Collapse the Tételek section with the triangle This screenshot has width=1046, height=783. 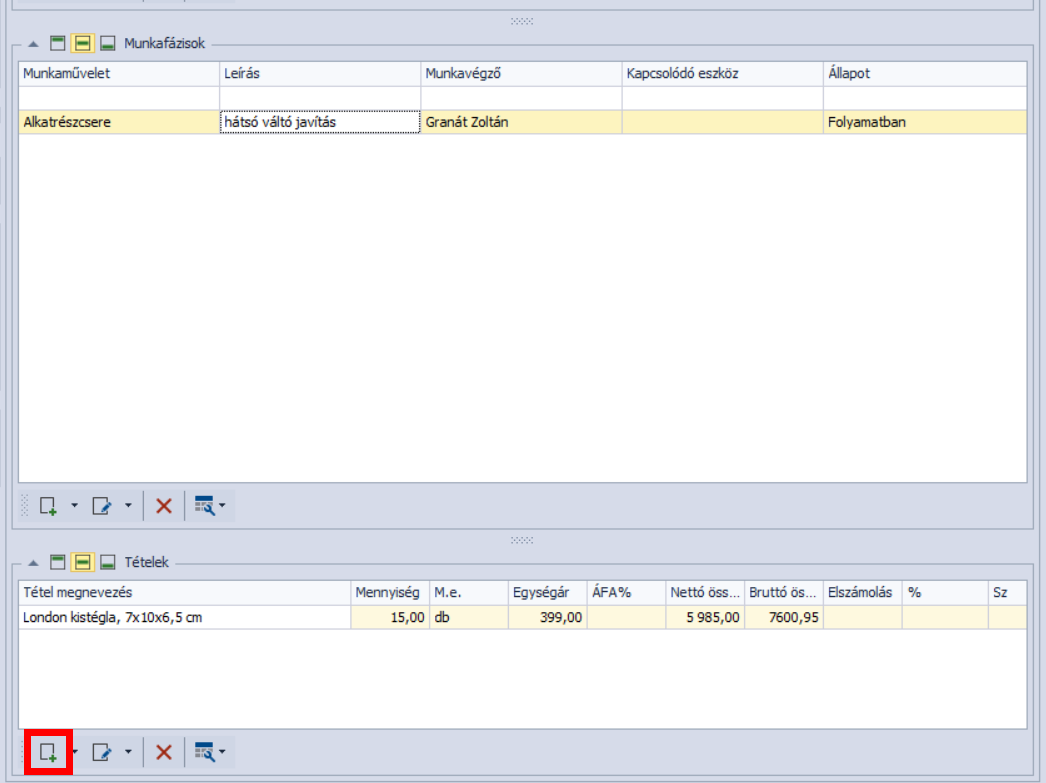[x=33, y=562]
